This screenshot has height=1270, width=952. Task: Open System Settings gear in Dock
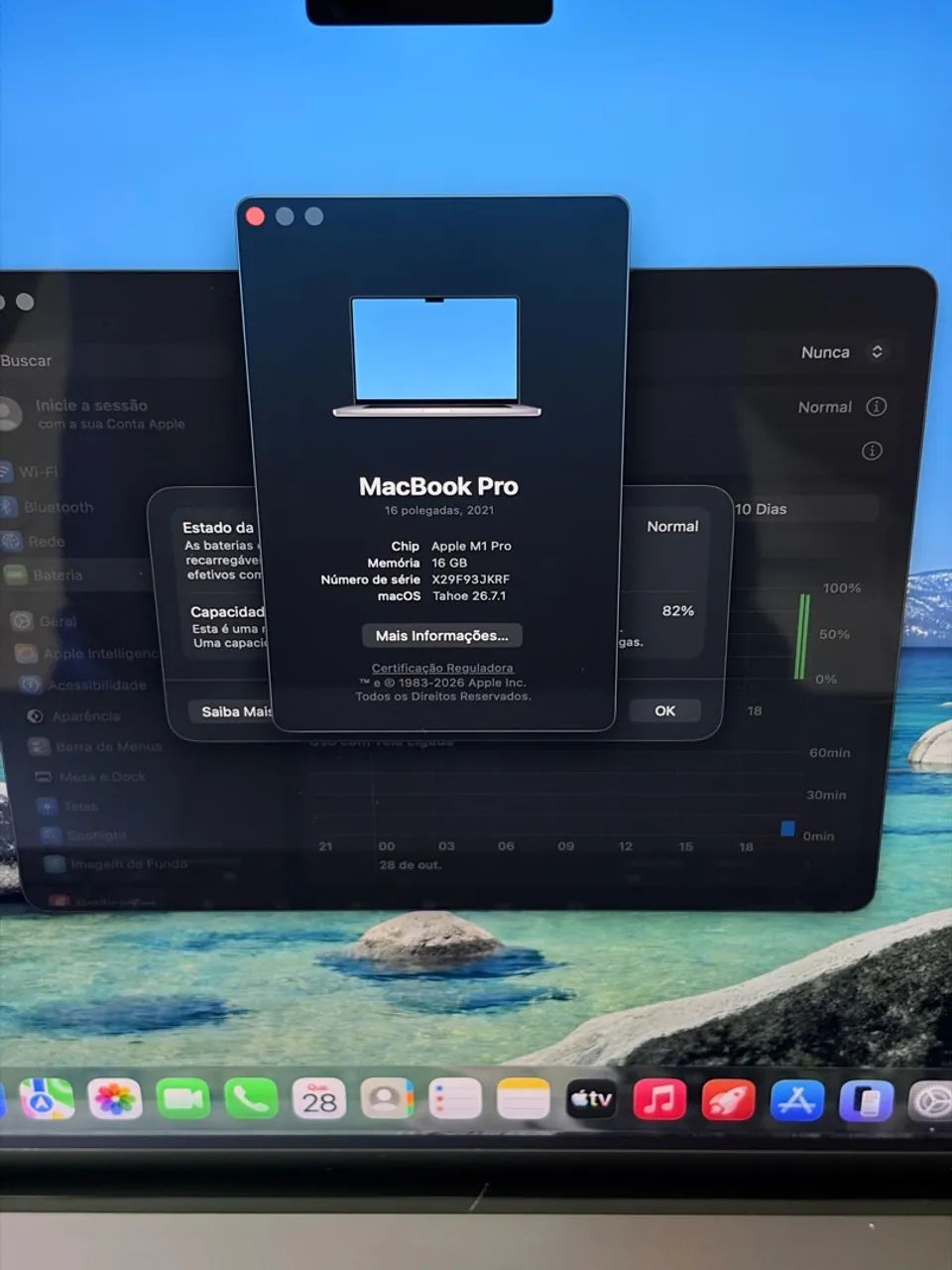click(x=932, y=1102)
